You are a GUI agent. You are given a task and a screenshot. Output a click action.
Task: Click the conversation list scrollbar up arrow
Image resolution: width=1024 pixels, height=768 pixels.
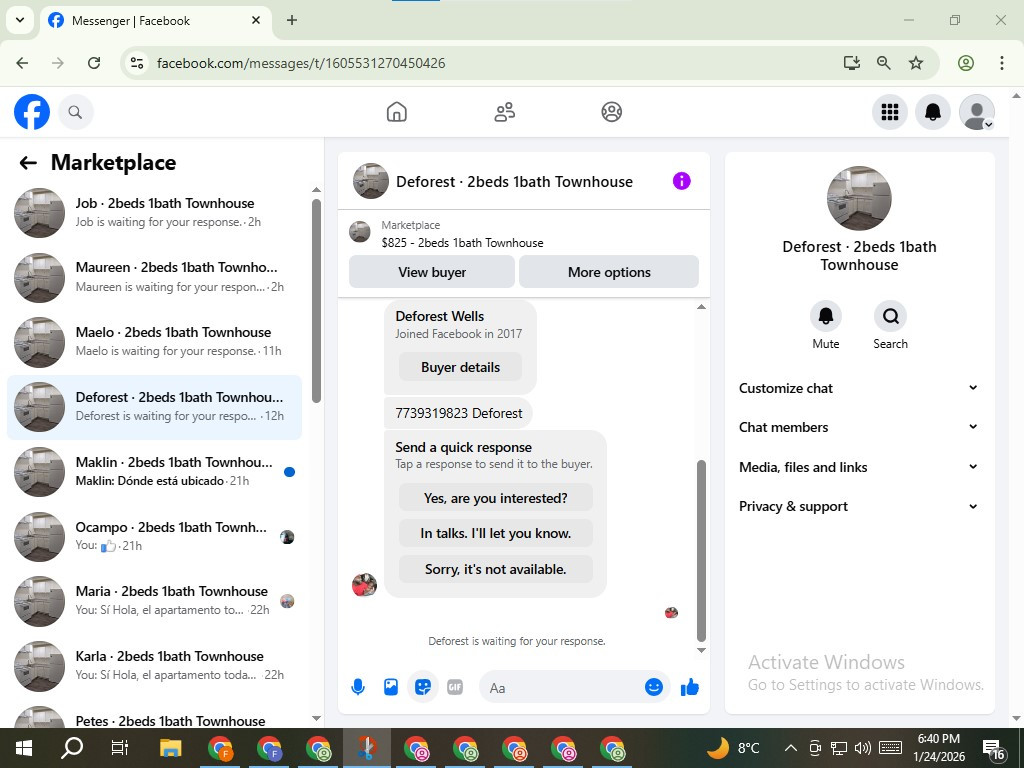(316, 189)
